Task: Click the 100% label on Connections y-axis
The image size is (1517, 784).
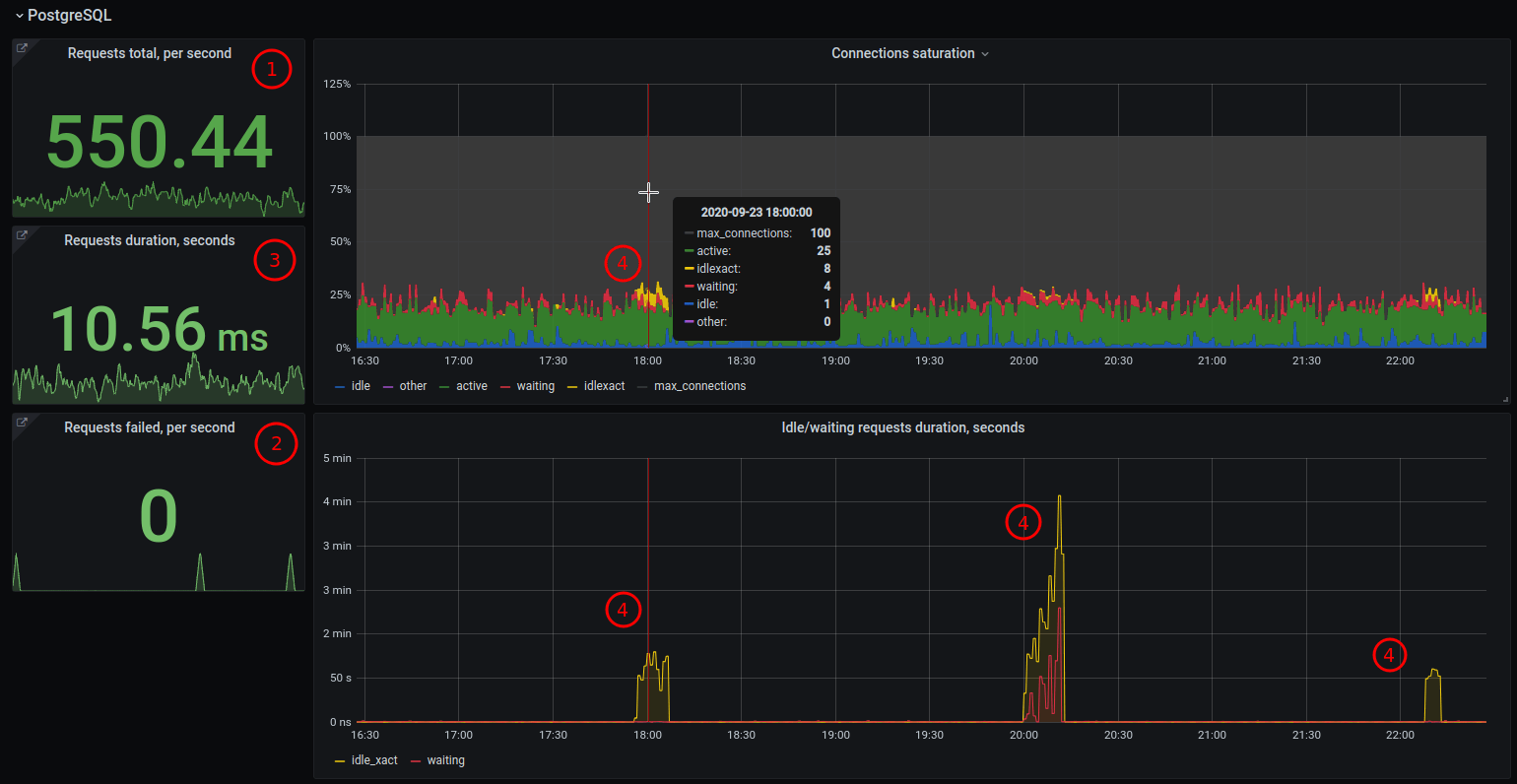Action: (337, 136)
